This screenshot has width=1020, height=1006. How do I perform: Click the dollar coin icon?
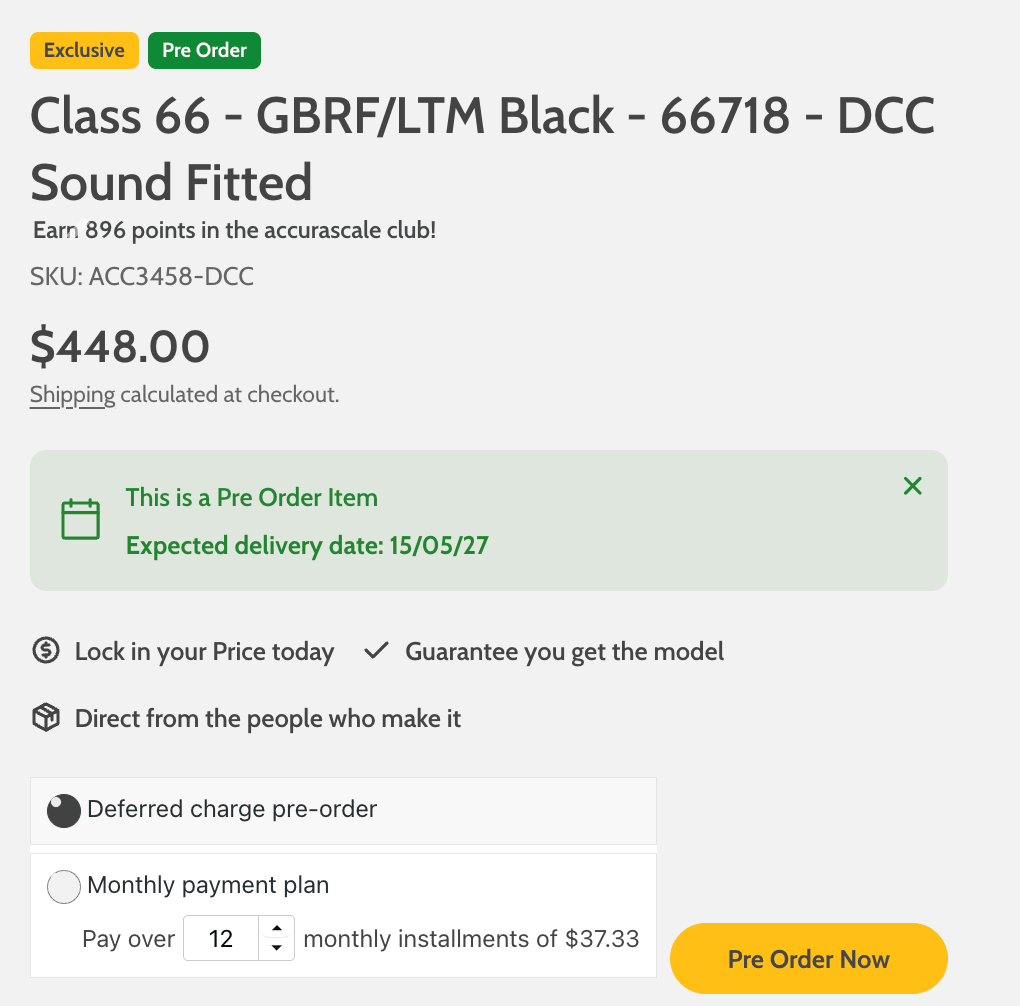tap(46, 652)
